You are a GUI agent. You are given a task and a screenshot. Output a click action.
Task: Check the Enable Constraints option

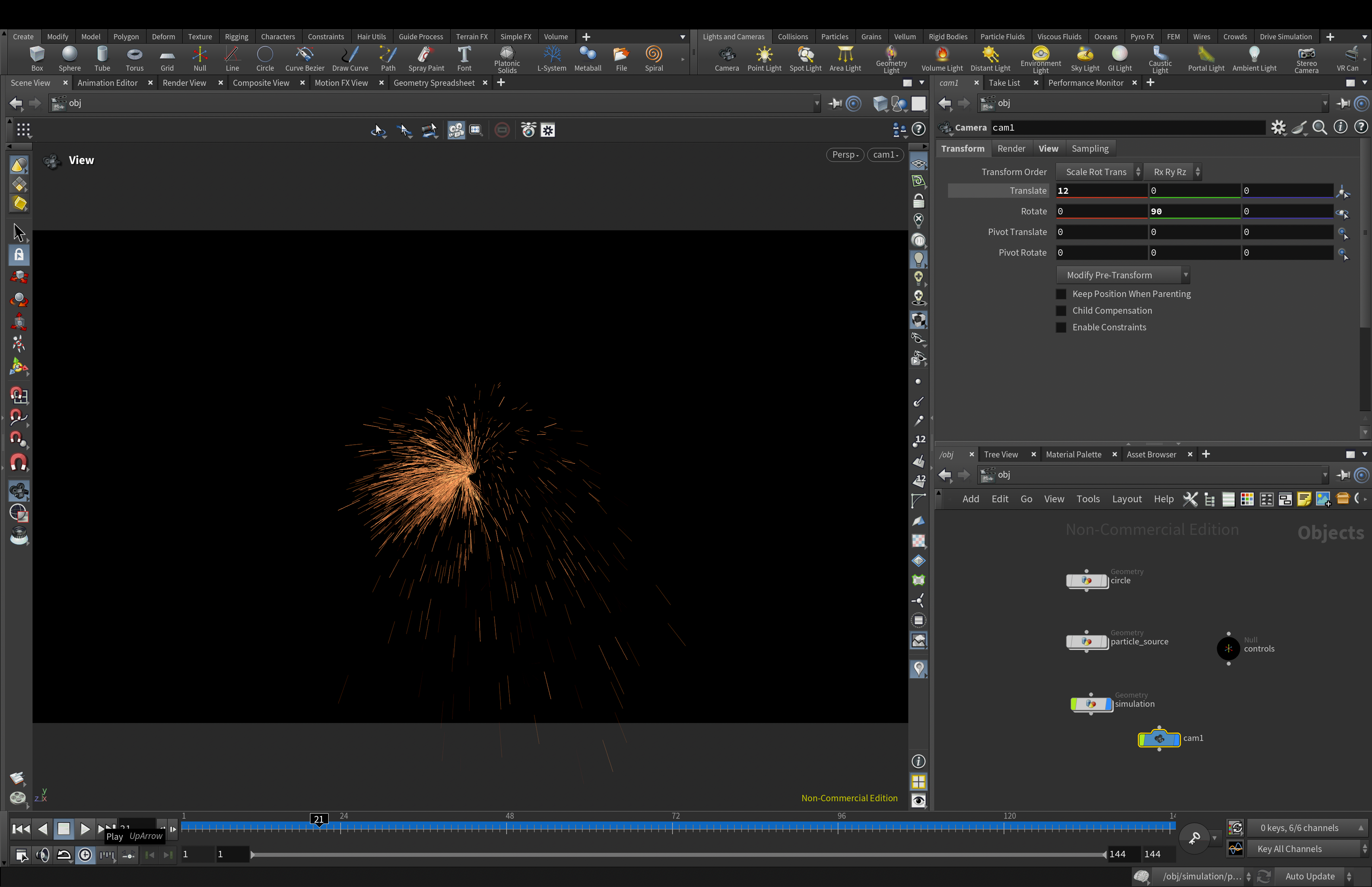pos(1060,328)
